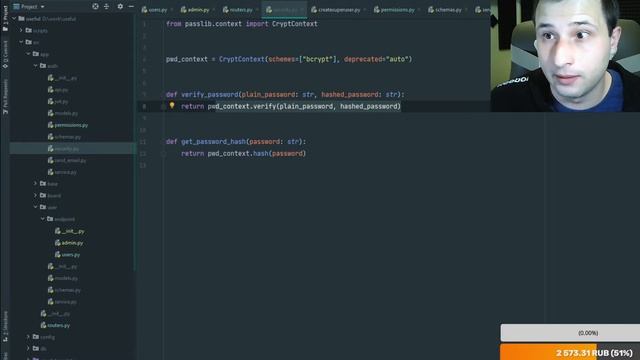The width and height of the screenshot is (640, 360).
Task: Collapse the endpoint folder
Action: 42,219
